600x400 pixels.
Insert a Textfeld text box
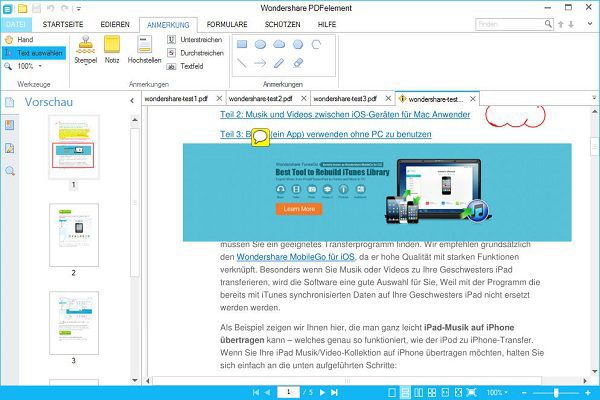(185, 66)
